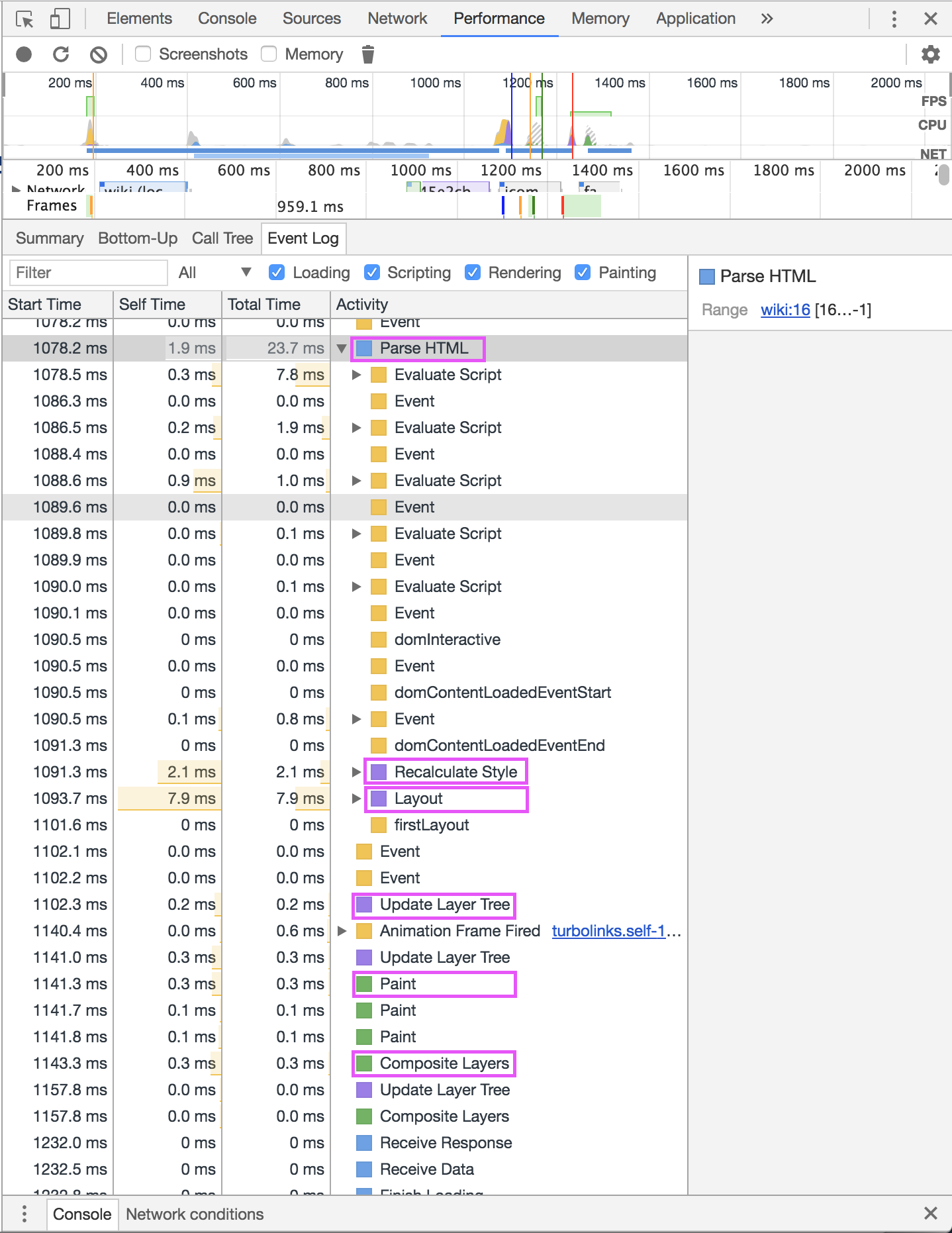Uncheck the Loading filter checkbox
952x1233 pixels.
click(277, 273)
